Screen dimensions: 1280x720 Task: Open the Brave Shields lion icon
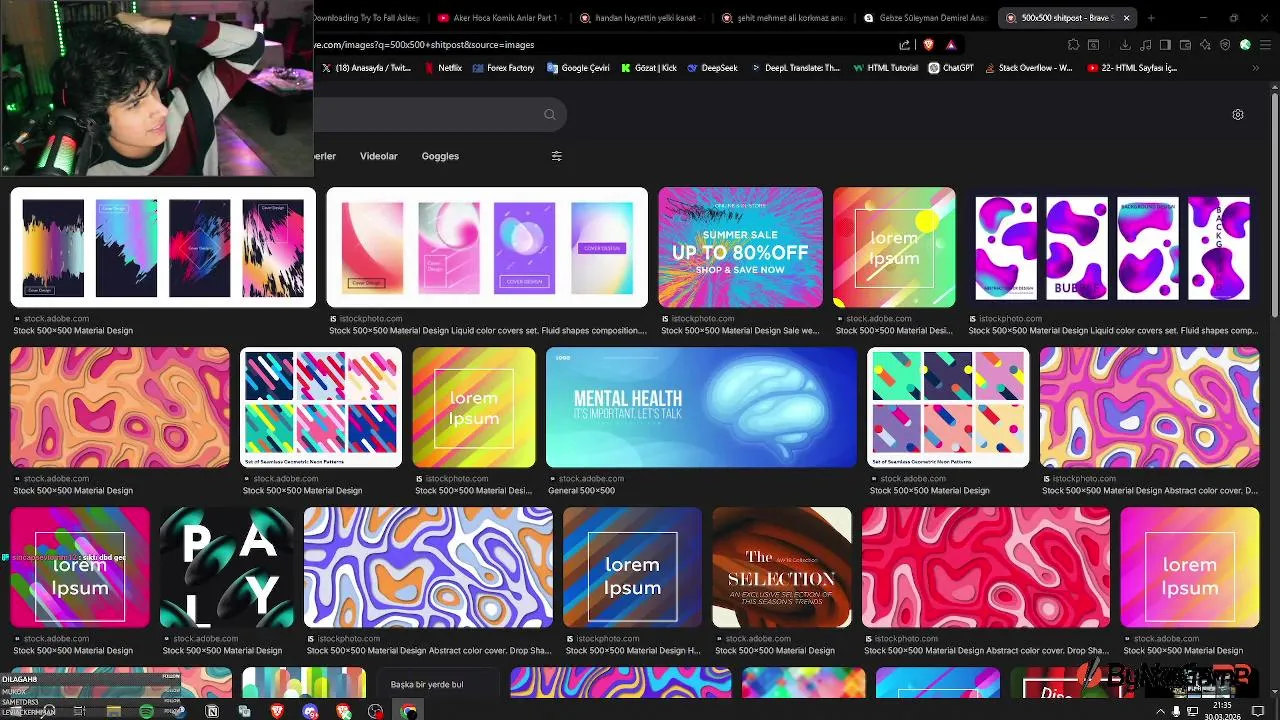point(928,45)
